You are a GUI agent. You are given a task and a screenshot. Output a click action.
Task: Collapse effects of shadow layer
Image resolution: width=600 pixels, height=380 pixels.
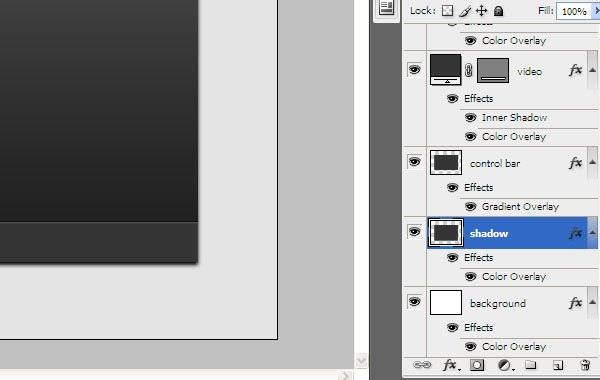(x=592, y=232)
